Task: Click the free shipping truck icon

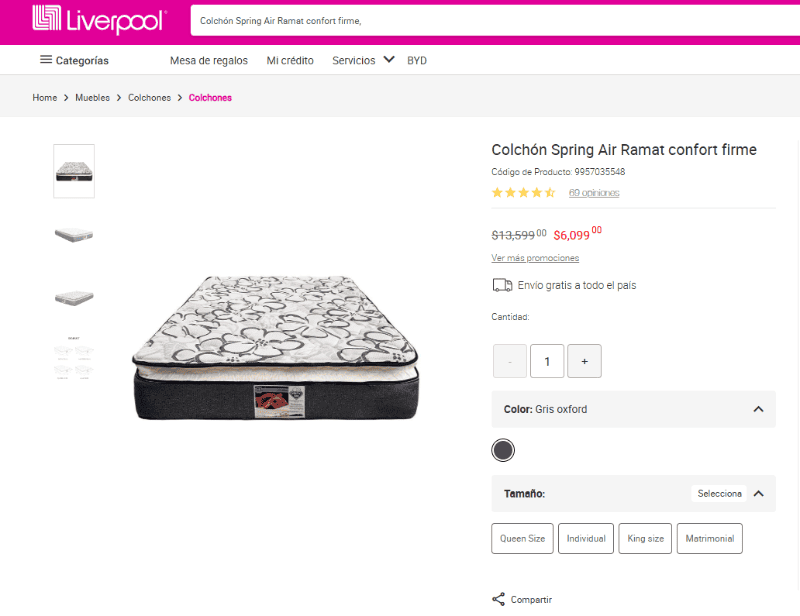Action: click(x=502, y=285)
